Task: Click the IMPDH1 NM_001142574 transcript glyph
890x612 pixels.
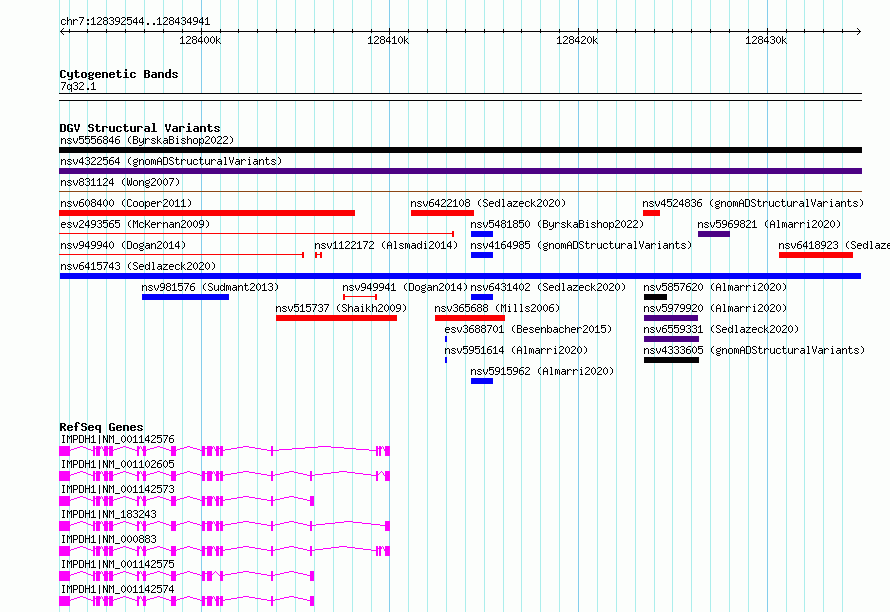Action: coord(187,601)
